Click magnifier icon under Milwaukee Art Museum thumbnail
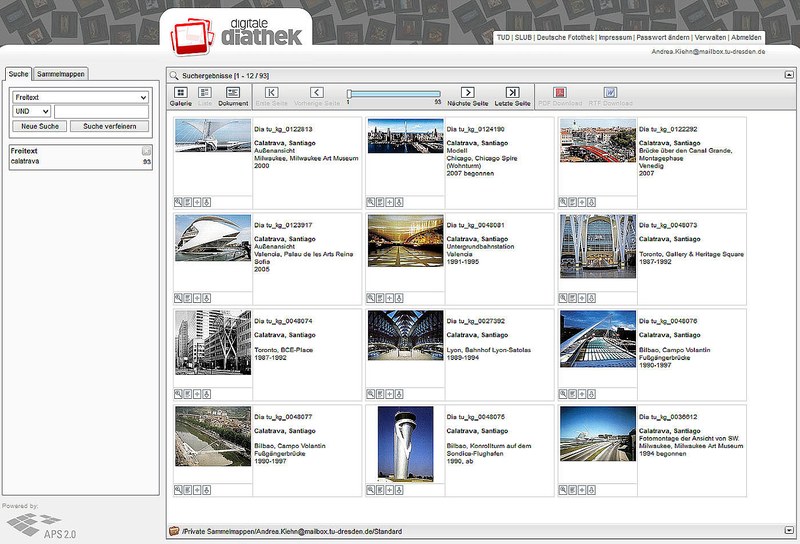 [178, 201]
